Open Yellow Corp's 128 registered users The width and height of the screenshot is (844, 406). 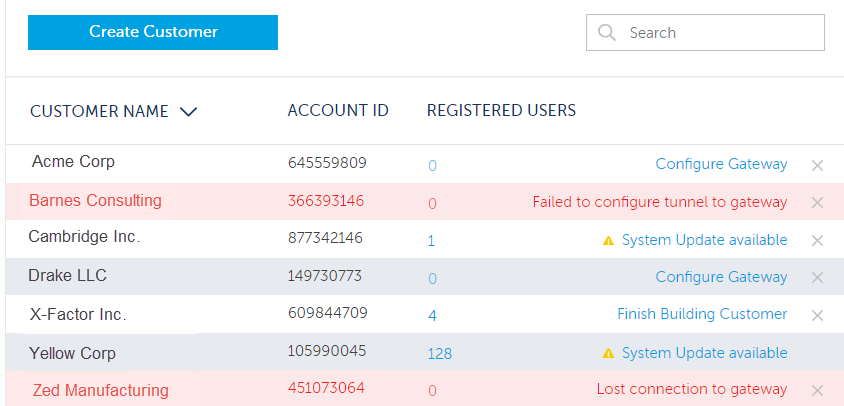tap(439, 354)
